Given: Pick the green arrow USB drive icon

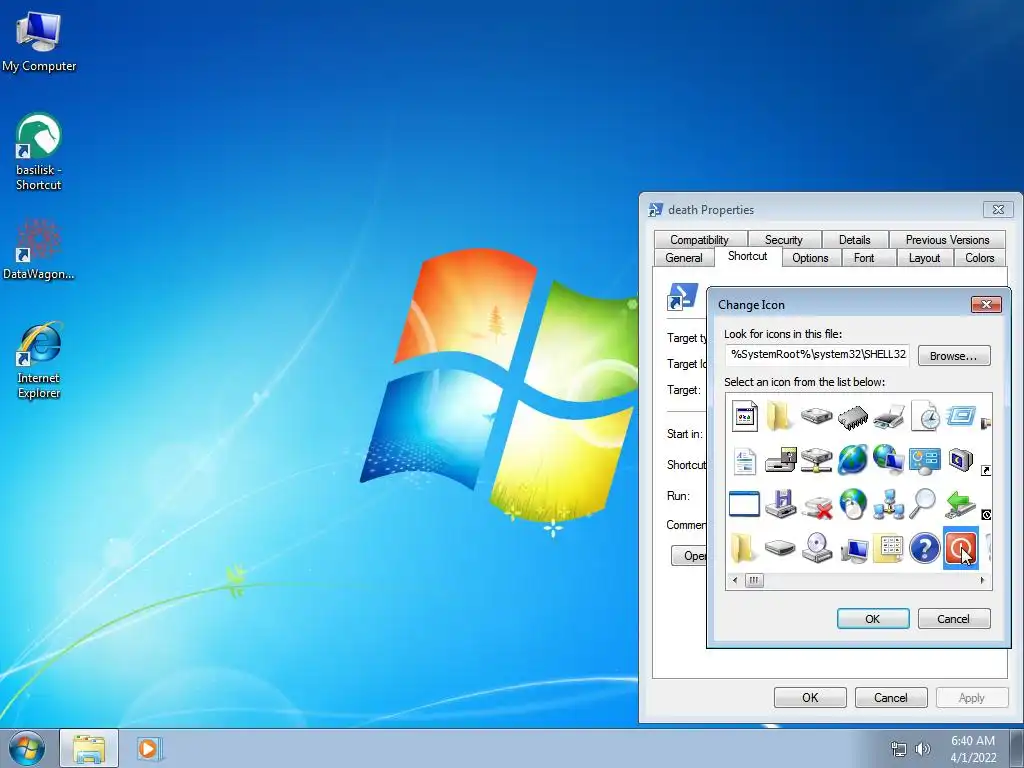Looking at the screenshot, I should point(960,505).
